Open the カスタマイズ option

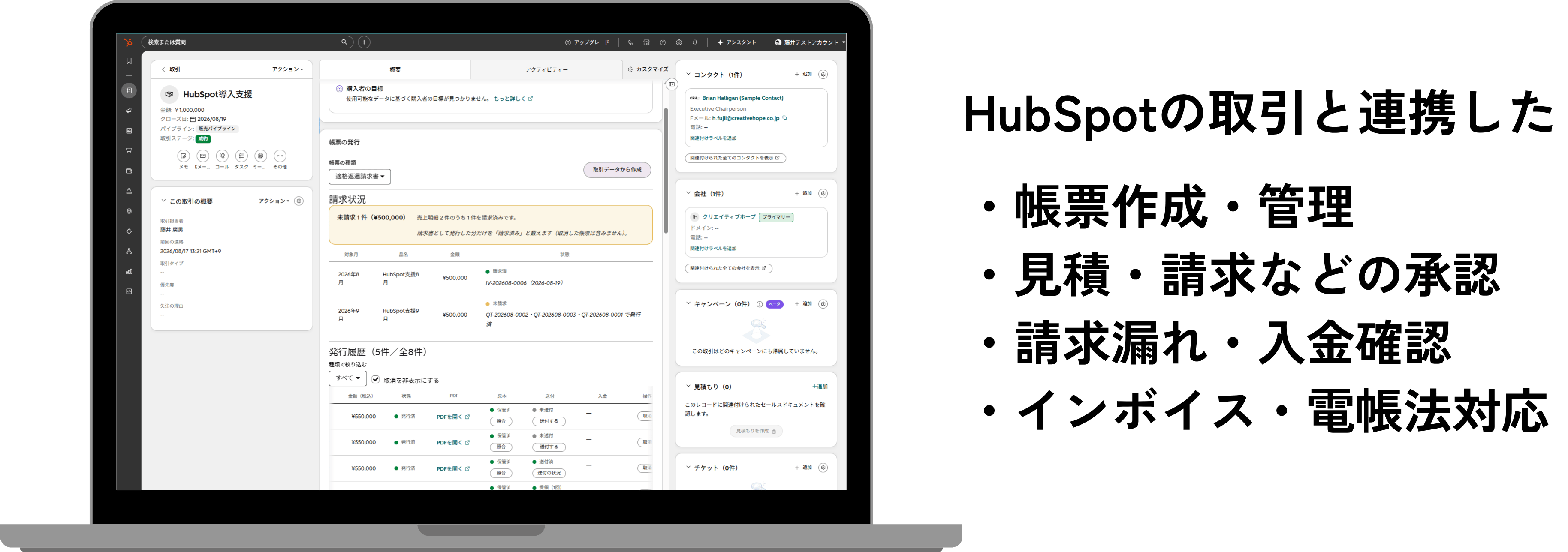[648, 69]
